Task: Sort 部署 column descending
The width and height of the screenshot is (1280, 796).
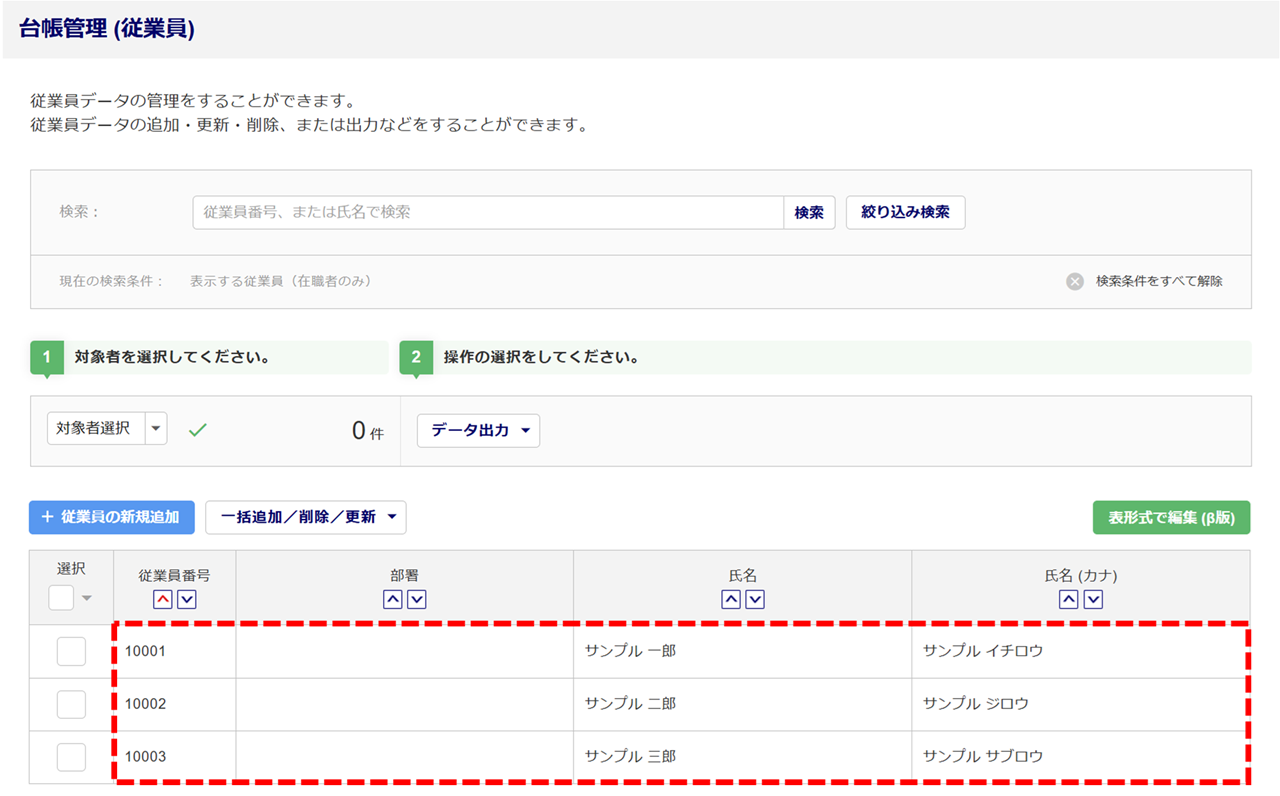Action: click(417, 599)
